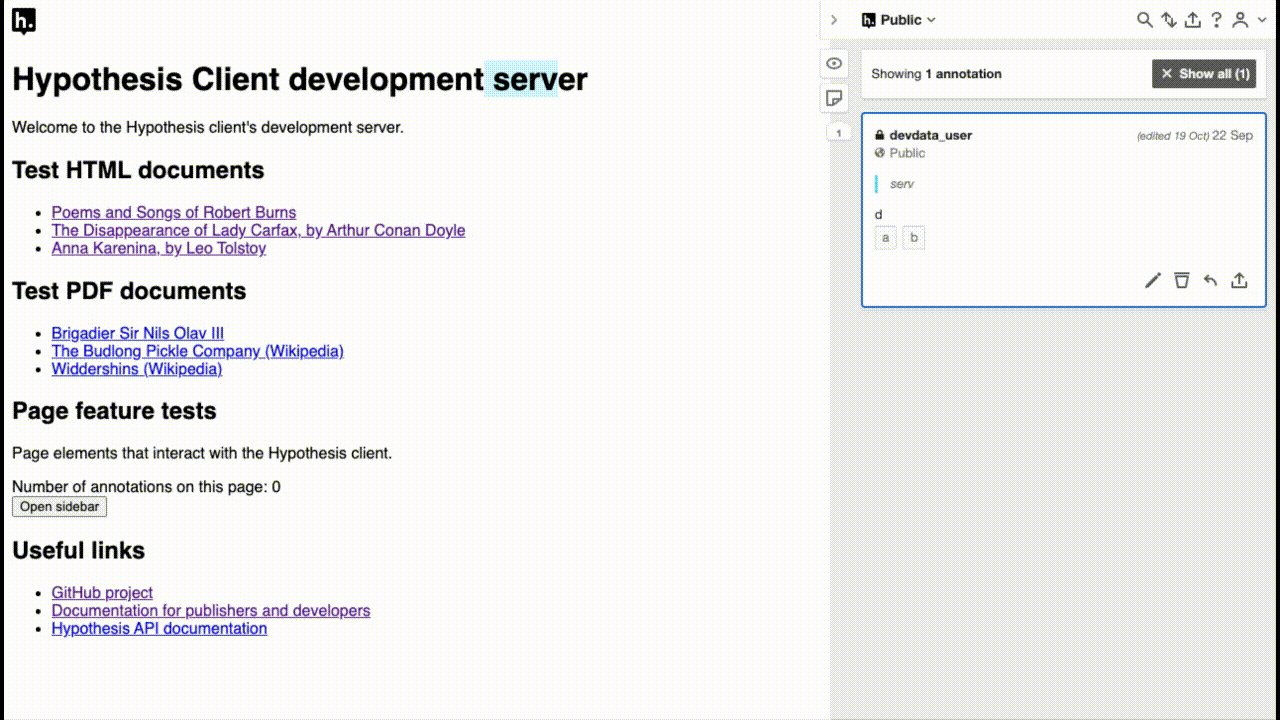Toggle highlight visibility with the eye icon
This screenshot has height=720, width=1280.
pyautogui.click(x=834, y=63)
